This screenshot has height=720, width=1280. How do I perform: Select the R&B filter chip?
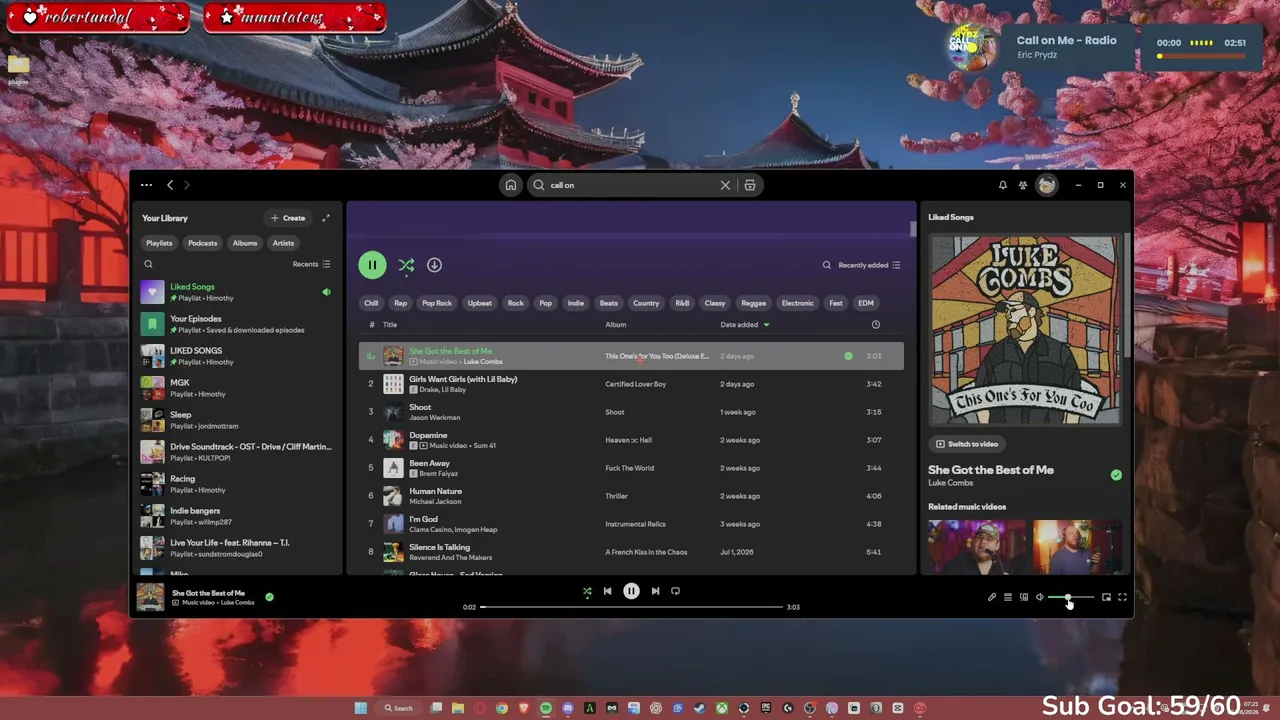click(x=682, y=303)
